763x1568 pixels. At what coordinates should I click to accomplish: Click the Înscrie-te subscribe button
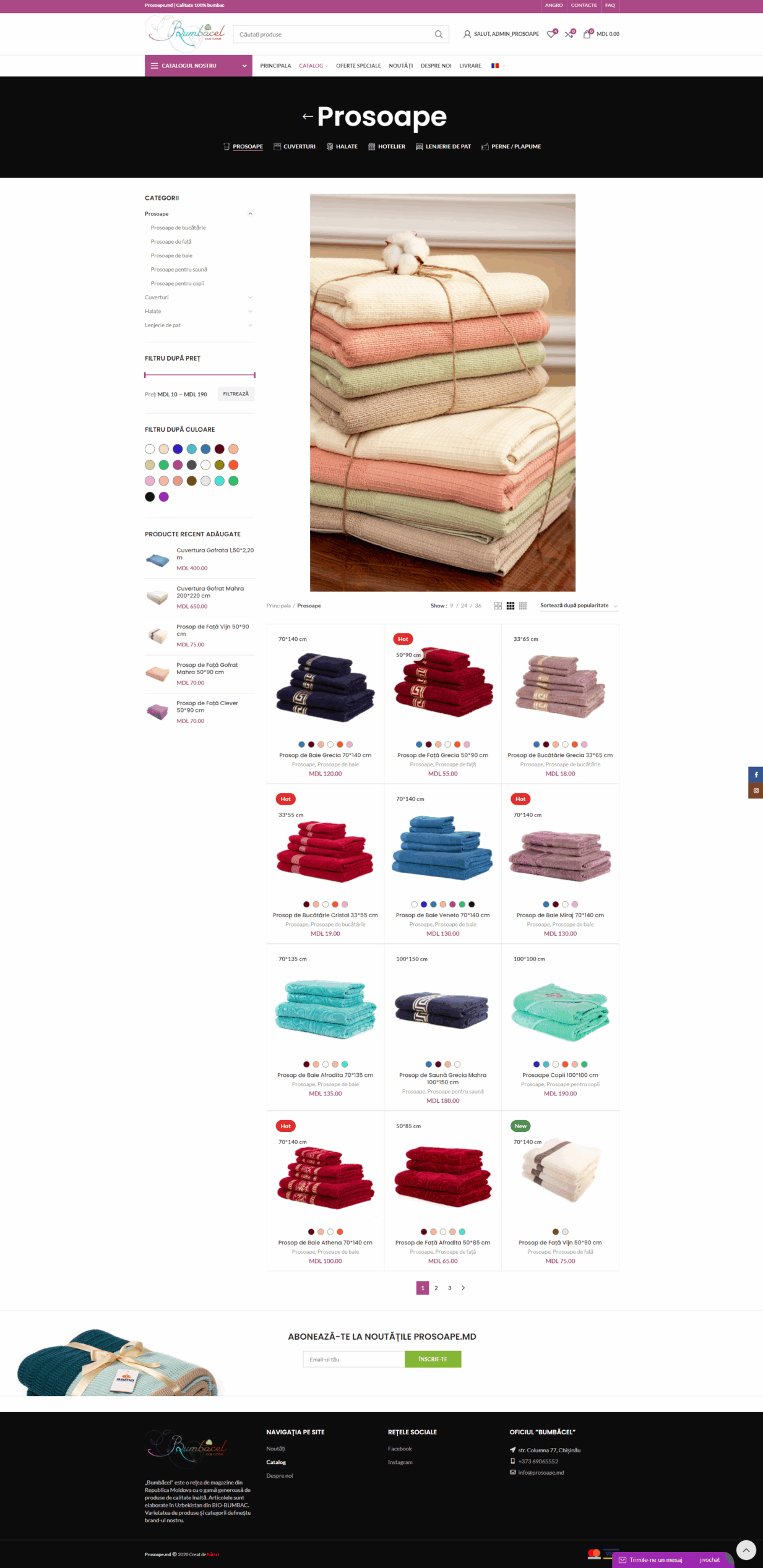pyautogui.click(x=433, y=1359)
